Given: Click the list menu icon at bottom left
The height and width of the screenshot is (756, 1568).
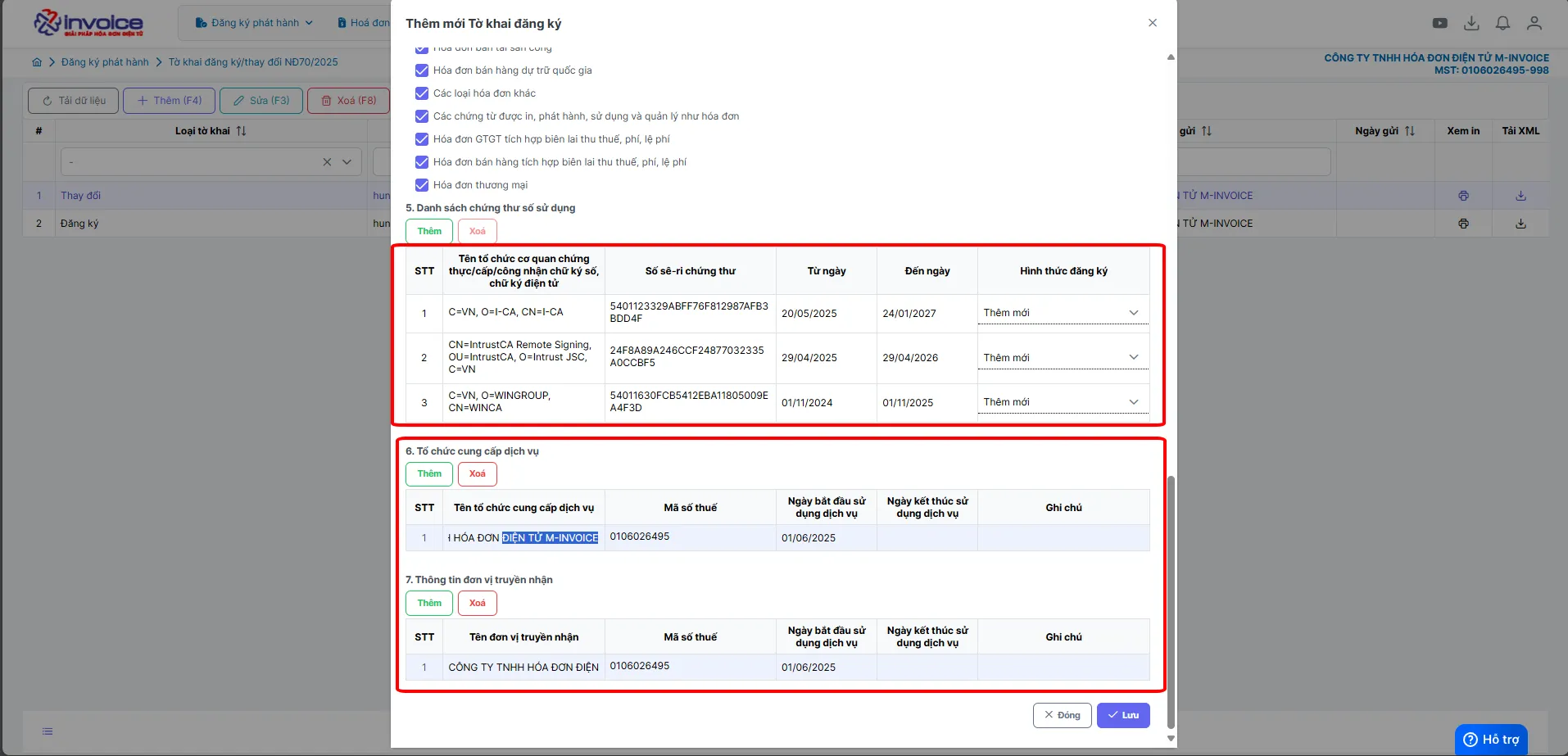Looking at the screenshot, I should point(48,731).
